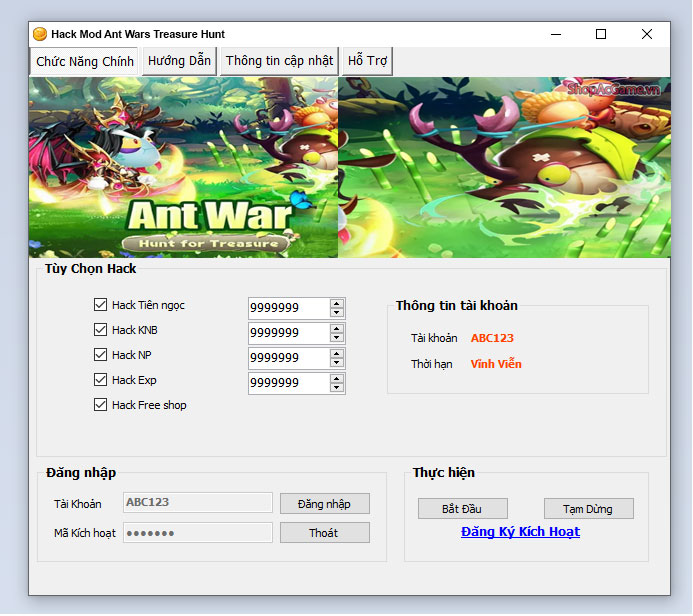The image size is (693, 616).
Task: Decrease the Hack Tiên ngọc value with down arrow
Action: point(337,313)
